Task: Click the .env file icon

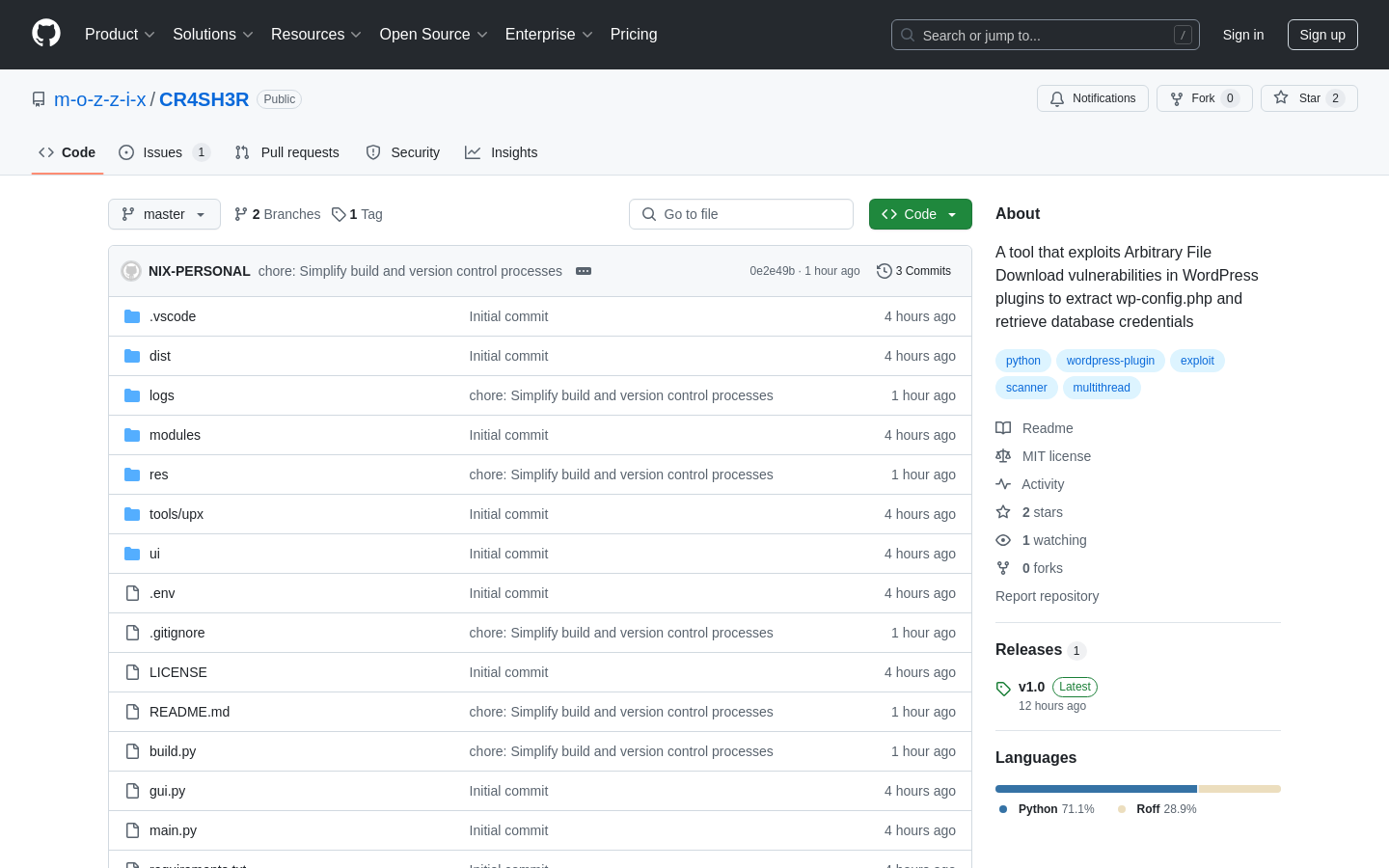Action: pos(132,593)
